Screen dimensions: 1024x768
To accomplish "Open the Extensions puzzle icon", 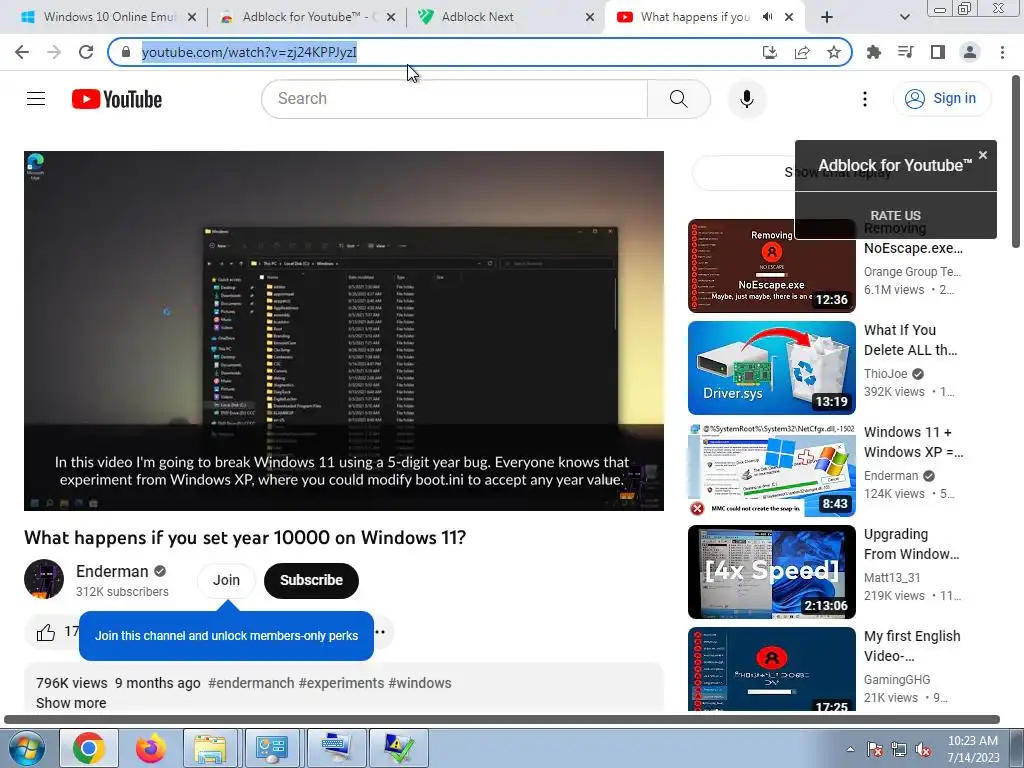I will pos(874,52).
